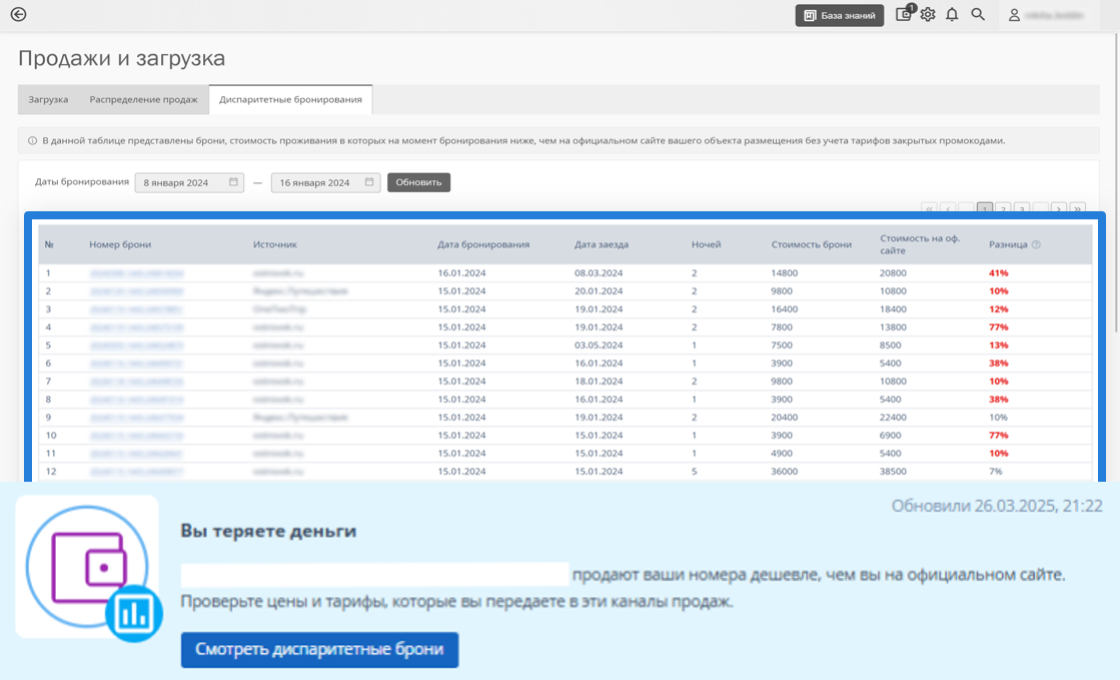
Task: Click the Обновить button
Action: 418,182
